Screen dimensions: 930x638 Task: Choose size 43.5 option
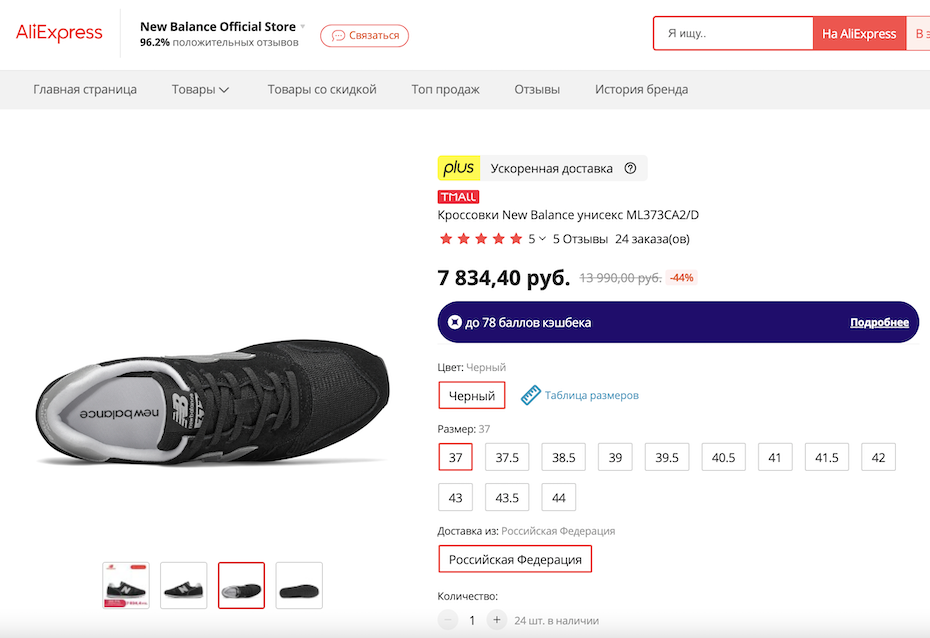[x=507, y=497]
